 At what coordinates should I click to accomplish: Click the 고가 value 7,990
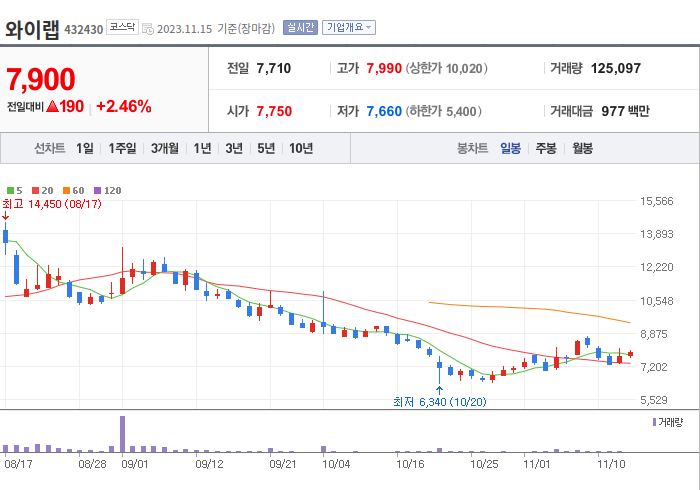pos(384,68)
